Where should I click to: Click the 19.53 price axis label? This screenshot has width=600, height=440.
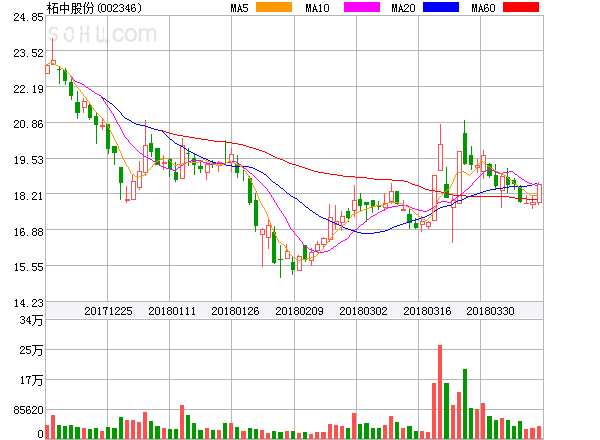click(x=29, y=160)
